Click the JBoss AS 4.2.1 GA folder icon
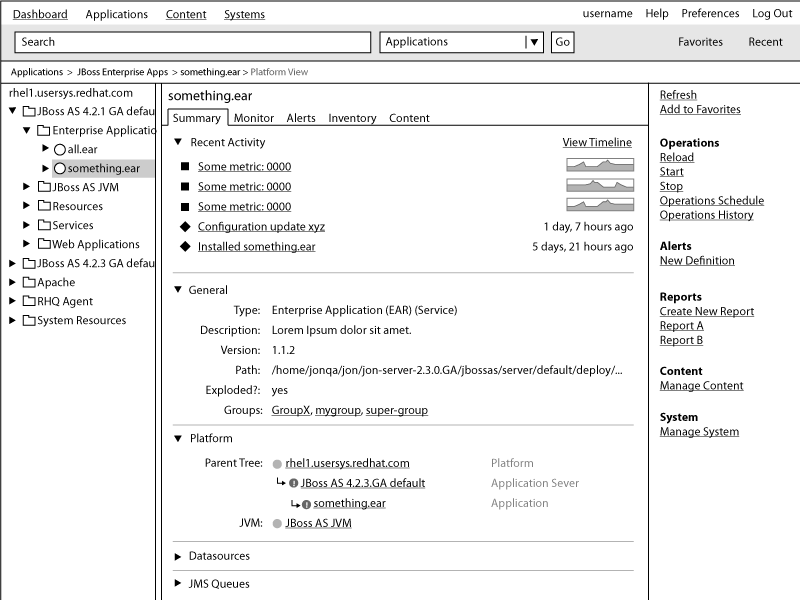The height and width of the screenshot is (600, 800). [29, 111]
